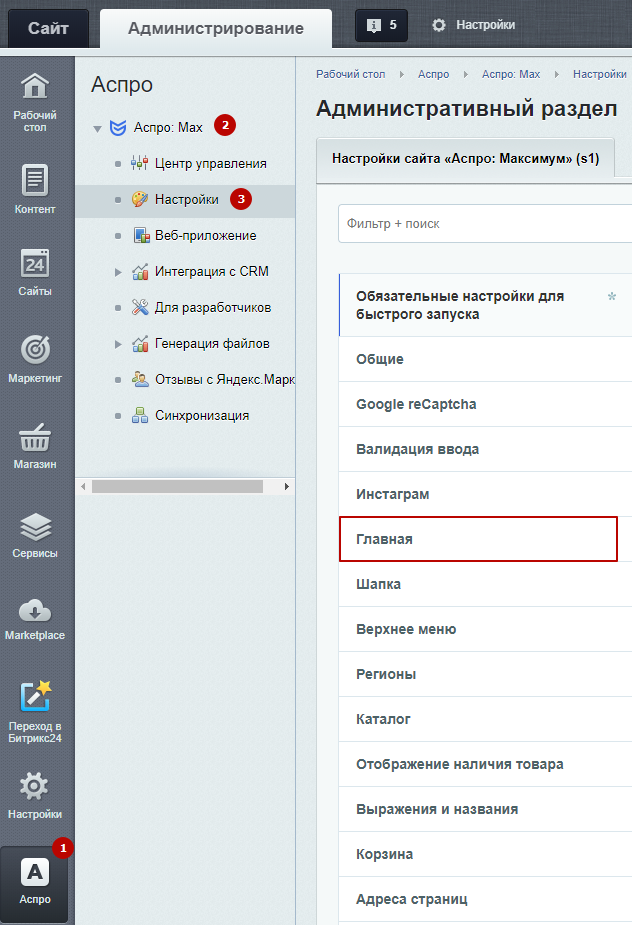Open the Google reCaptcha section
Image resolution: width=632 pixels, height=925 pixels.
tap(485, 404)
